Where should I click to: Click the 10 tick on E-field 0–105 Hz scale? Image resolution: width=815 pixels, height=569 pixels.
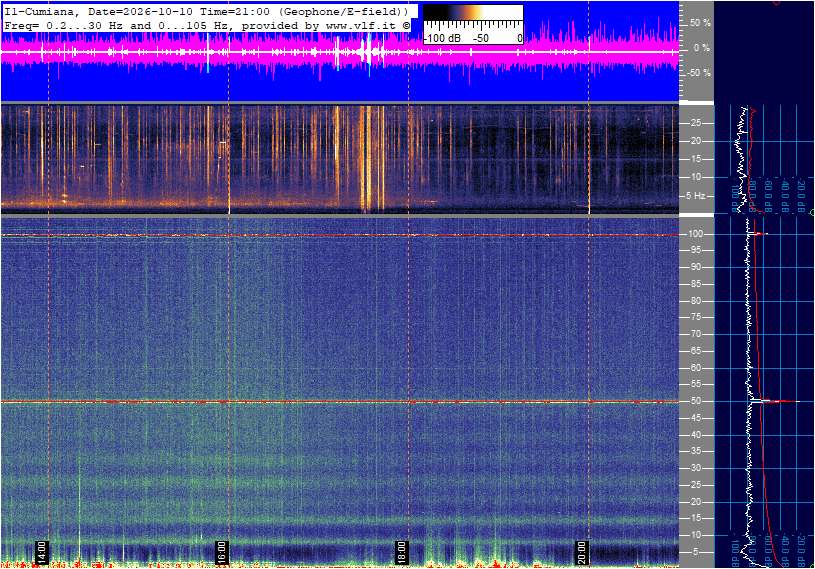695,535
